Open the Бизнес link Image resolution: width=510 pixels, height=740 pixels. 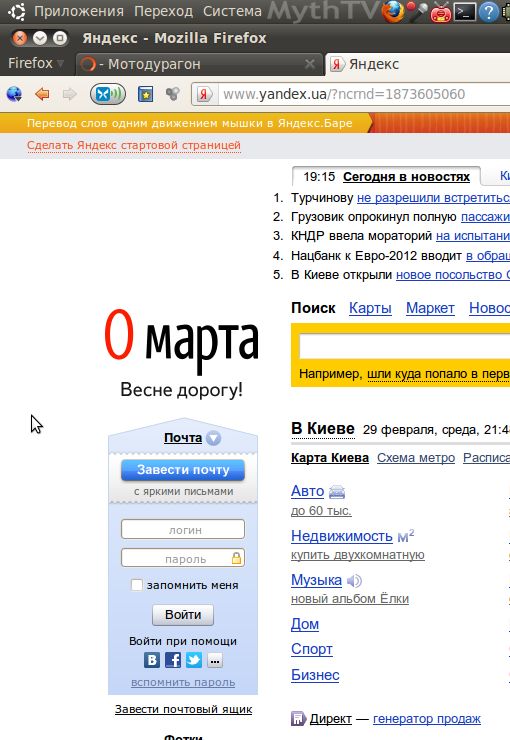315,675
